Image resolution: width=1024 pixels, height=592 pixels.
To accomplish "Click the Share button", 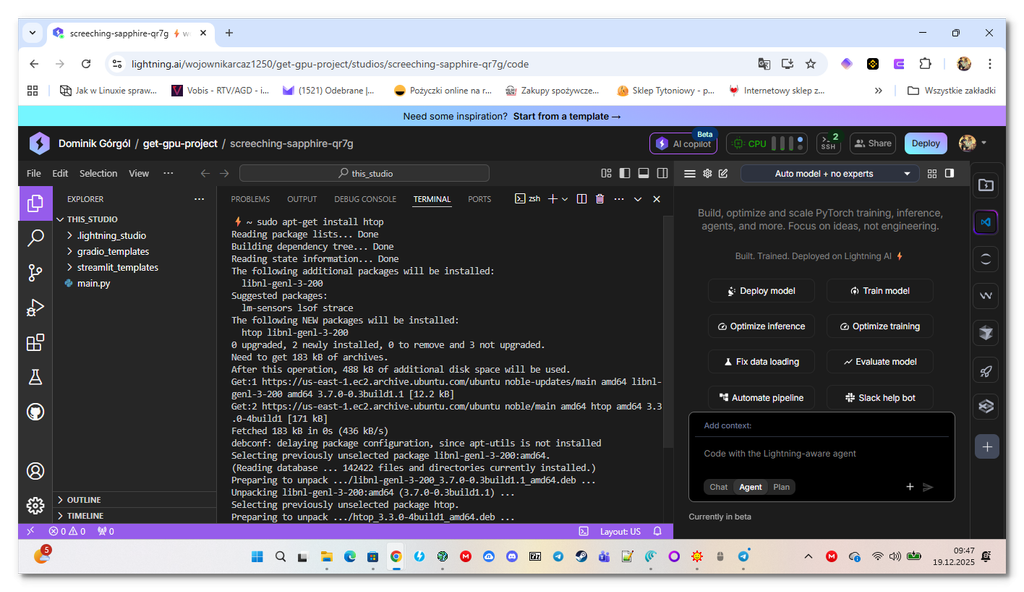I will [872, 143].
